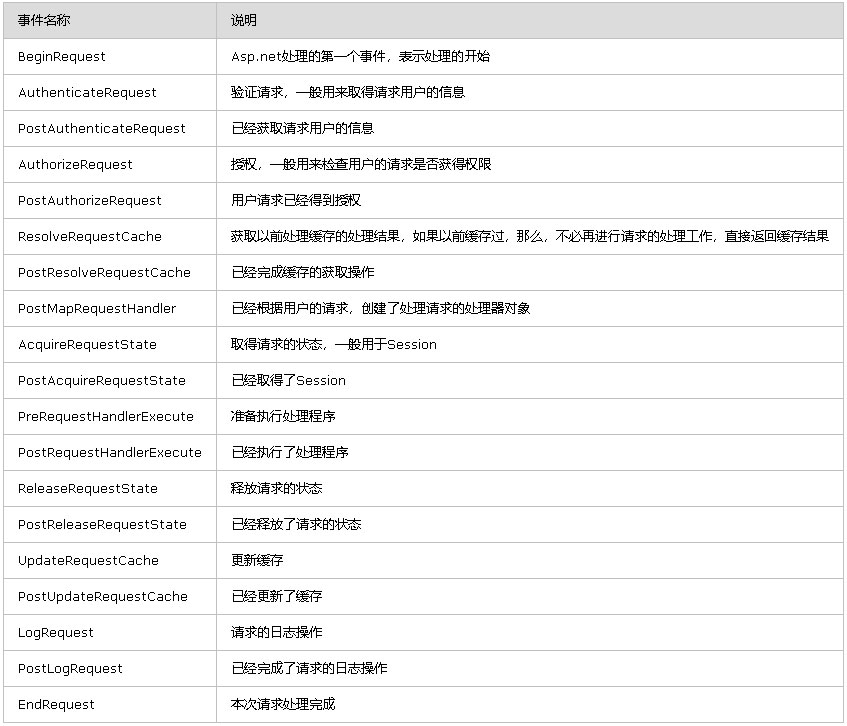Select the ResolveRequestCache event name
The width and height of the screenshot is (847, 726).
90,237
